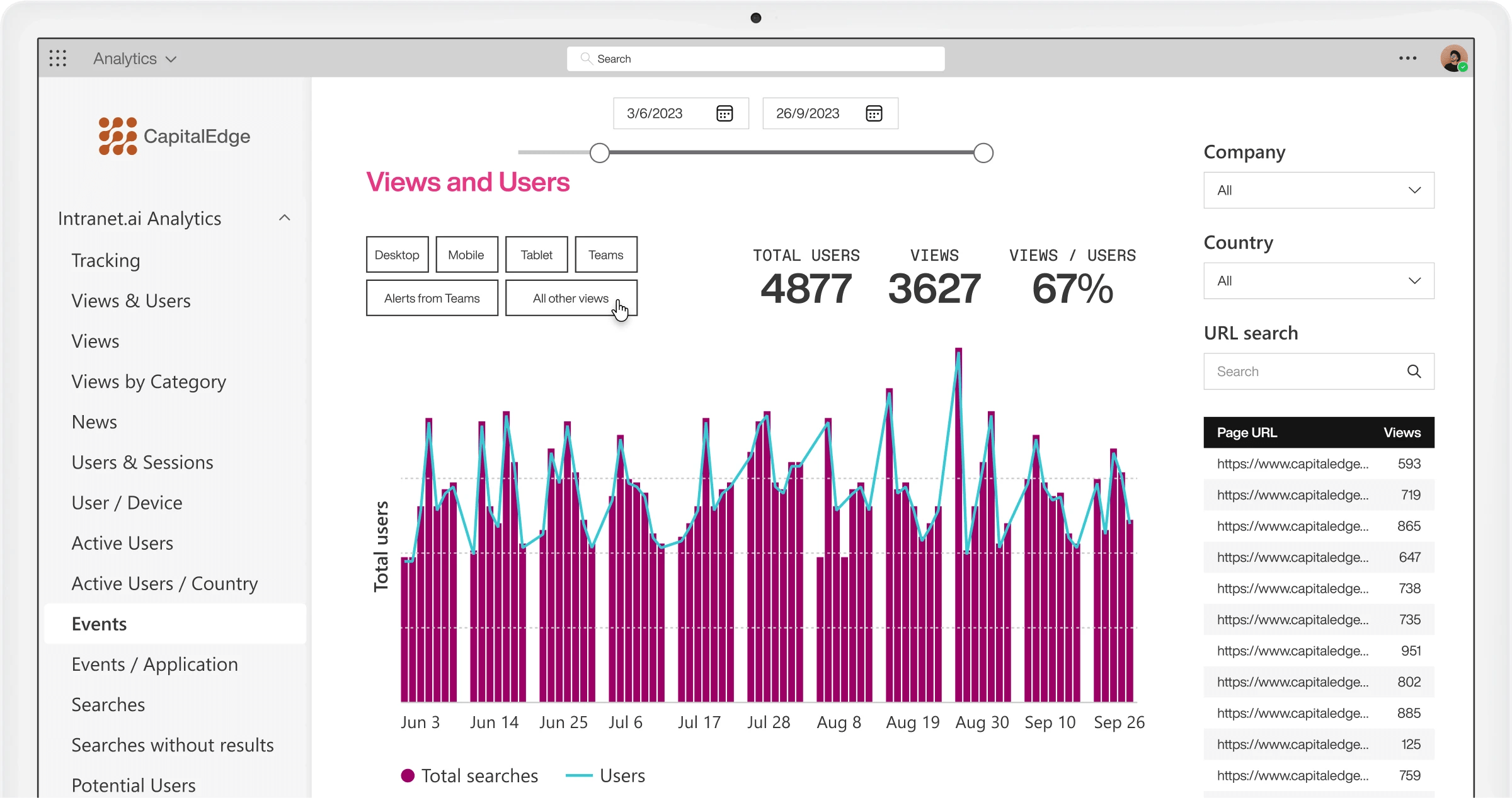This screenshot has height=798, width=1512.
Task: Open the calendar picker for the end date
Action: (874, 113)
